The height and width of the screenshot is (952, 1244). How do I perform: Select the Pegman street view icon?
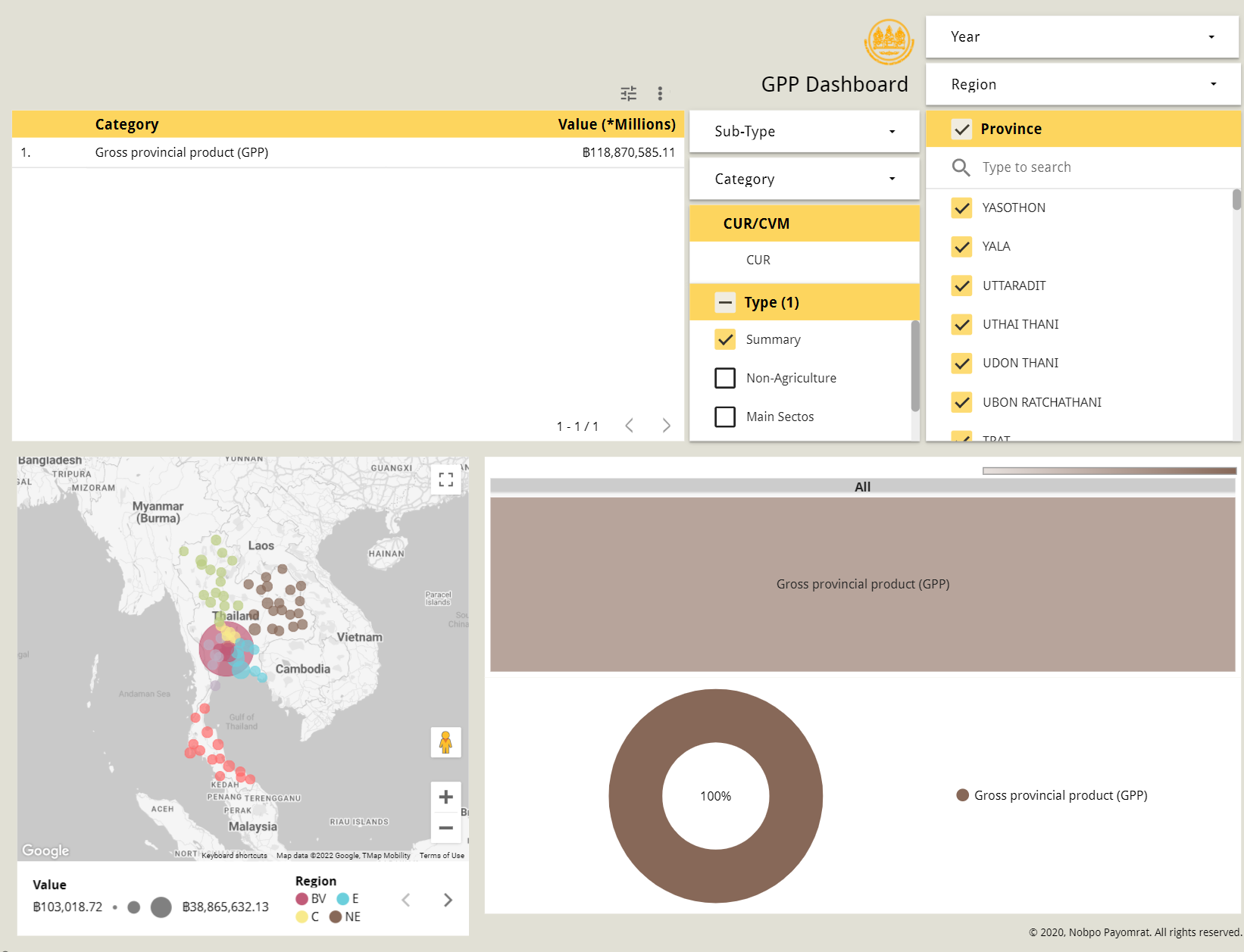tap(445, 742)
